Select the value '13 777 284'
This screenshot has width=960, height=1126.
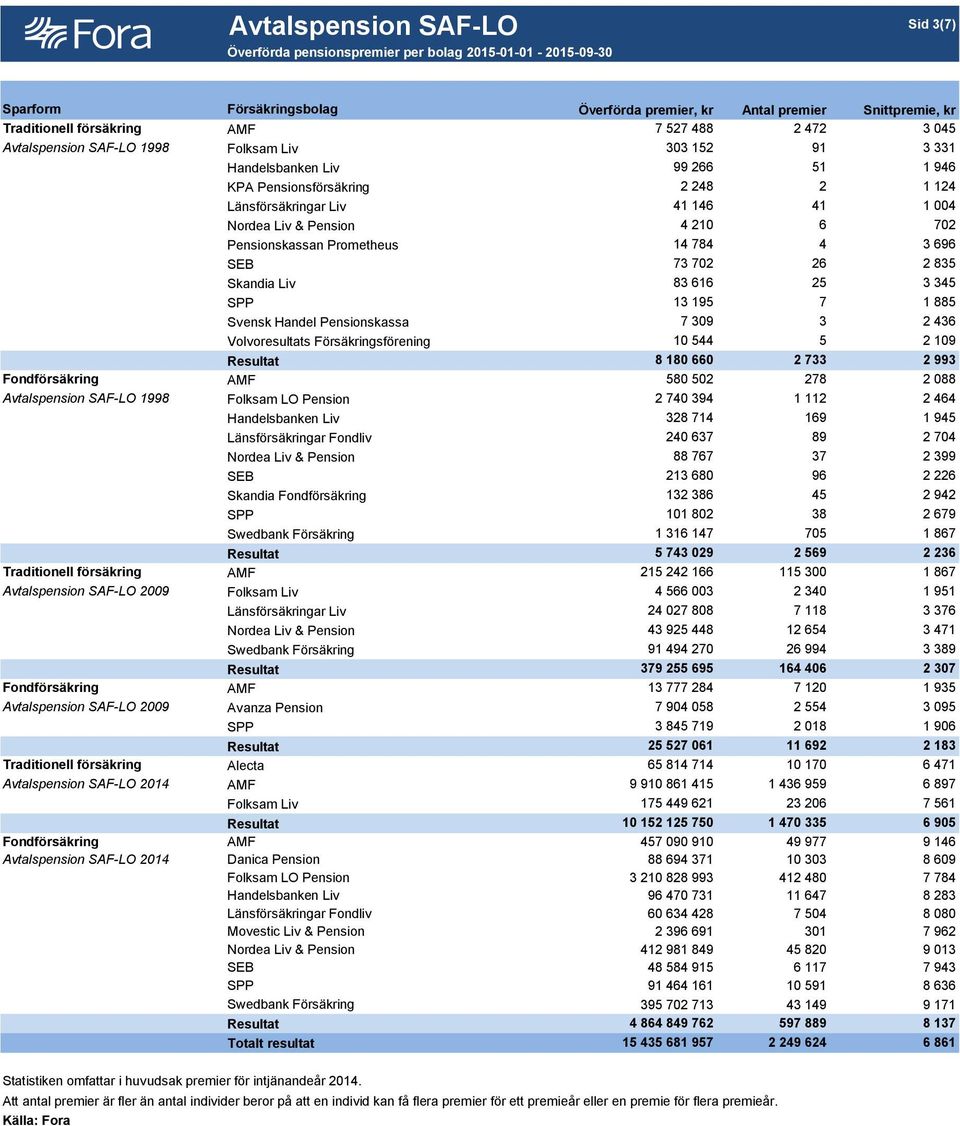(x=680, y=688)
